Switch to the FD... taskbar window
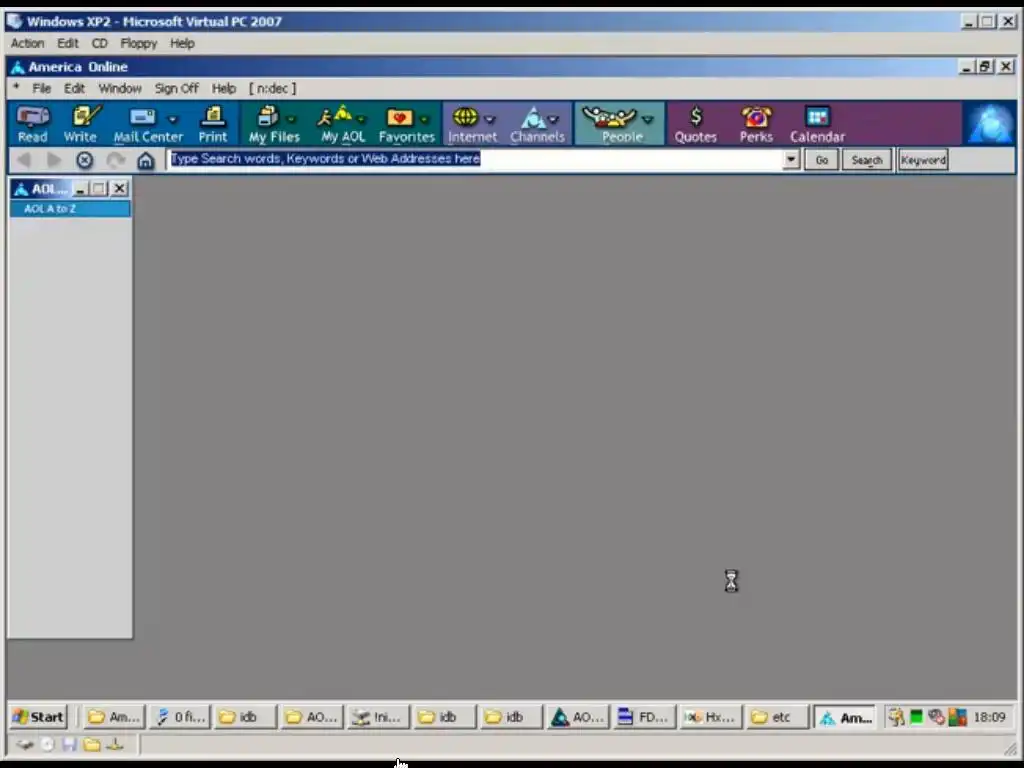This screenshot has height=768, width=1024. point(643,717)
